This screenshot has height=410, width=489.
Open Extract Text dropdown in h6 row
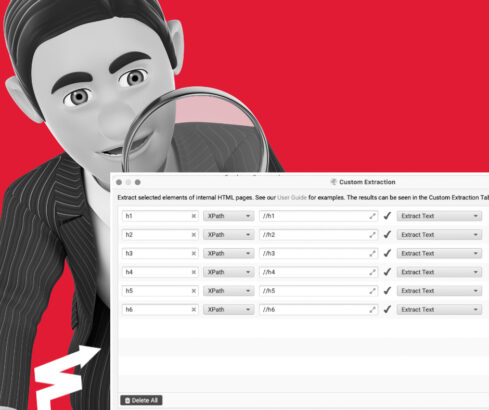[x=439, y=309]
